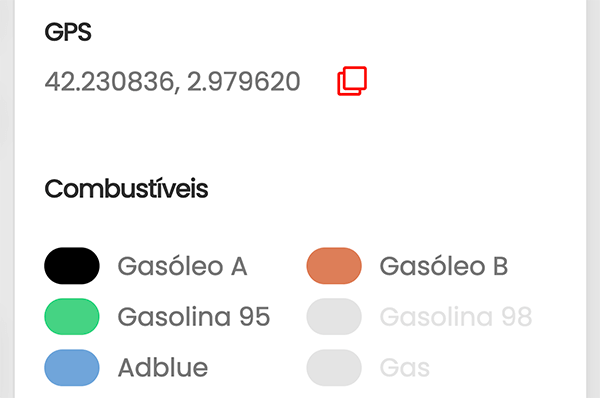This screenshot has height=398, width=600.
Task: Click the Gasóleo A label
Action: pos(183,266)
